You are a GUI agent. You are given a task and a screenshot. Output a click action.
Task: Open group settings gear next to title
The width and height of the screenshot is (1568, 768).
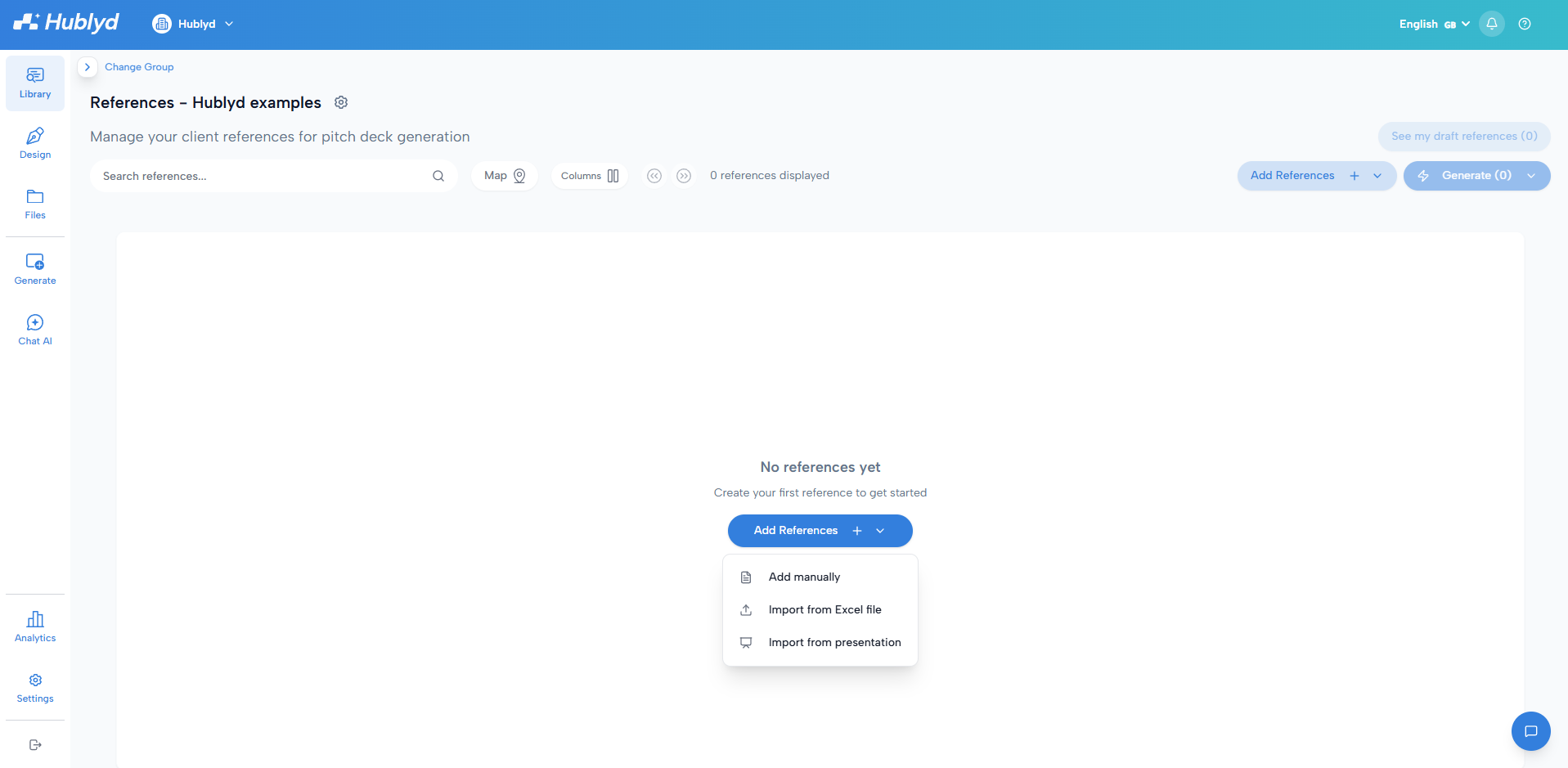coord(341,102)
